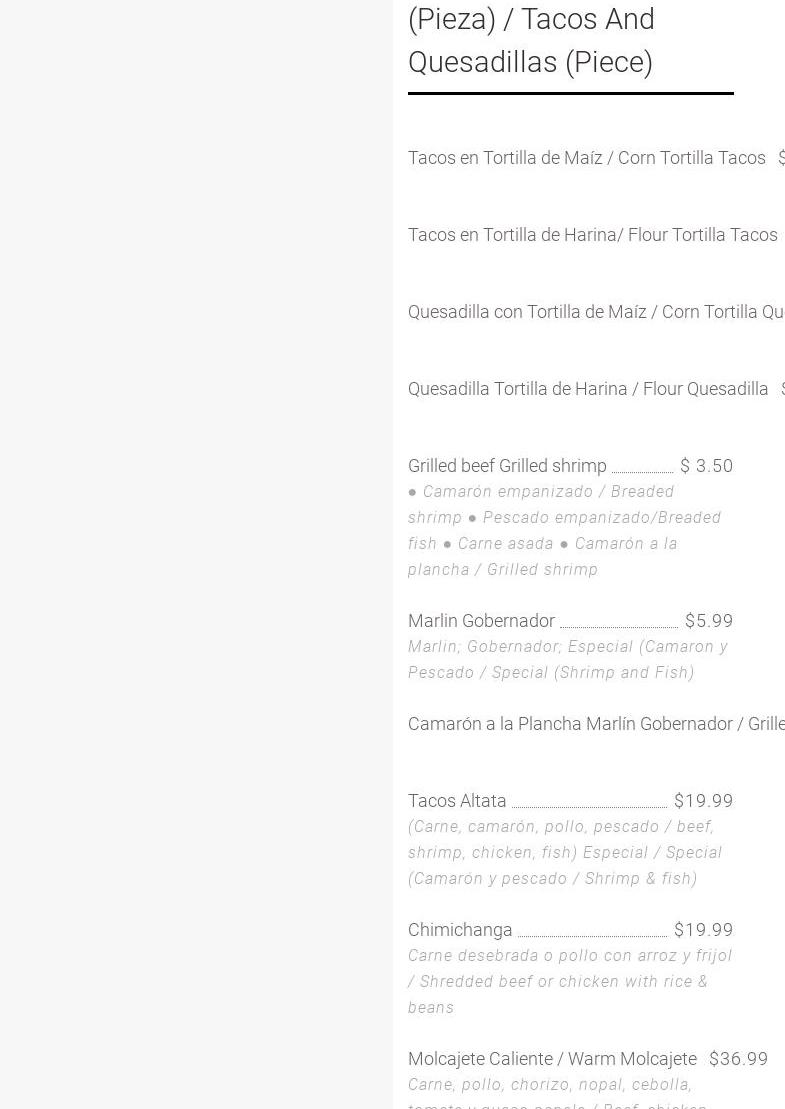The width and height of the screenshot is (785, 1109).
Task: Select the Marlin Gobernador menu item
Action: [482, 621]
